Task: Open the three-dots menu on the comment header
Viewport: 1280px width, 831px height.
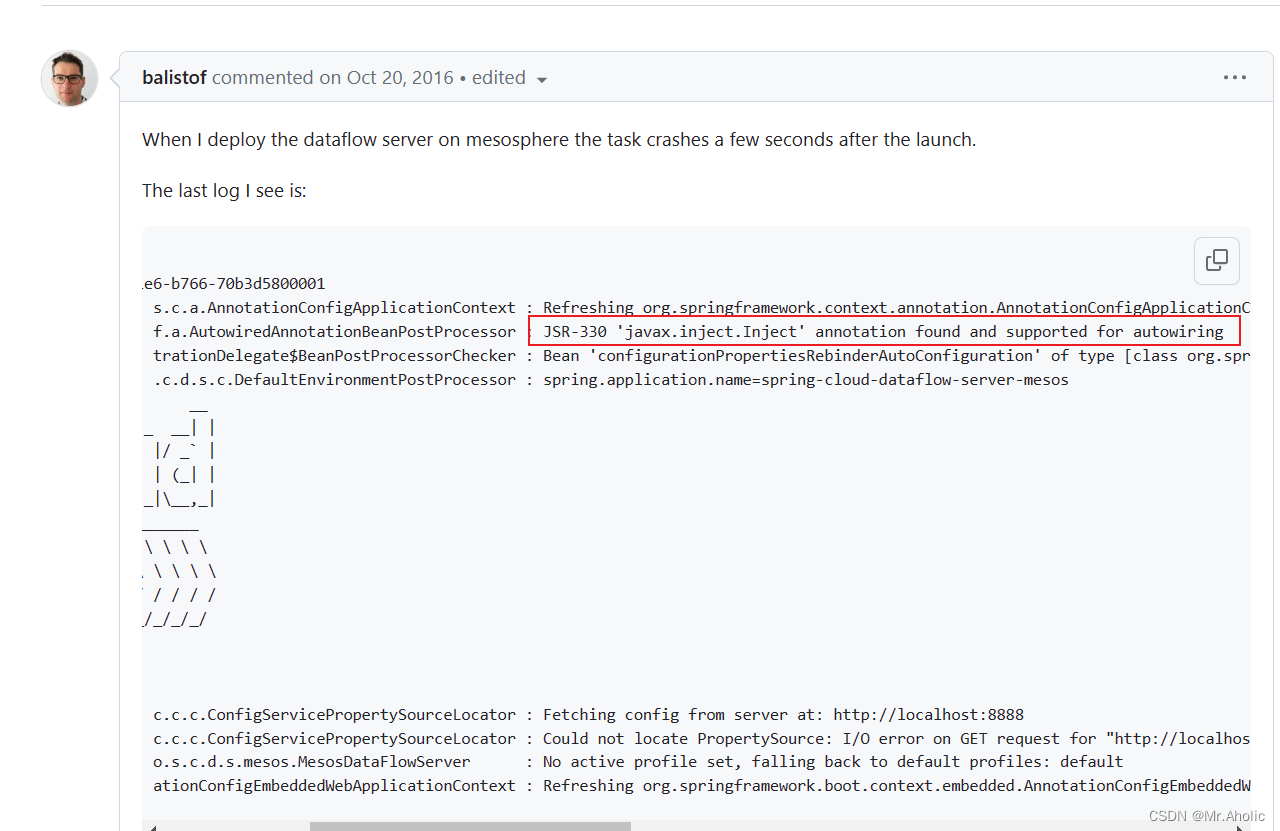Action: (1235, 77)
